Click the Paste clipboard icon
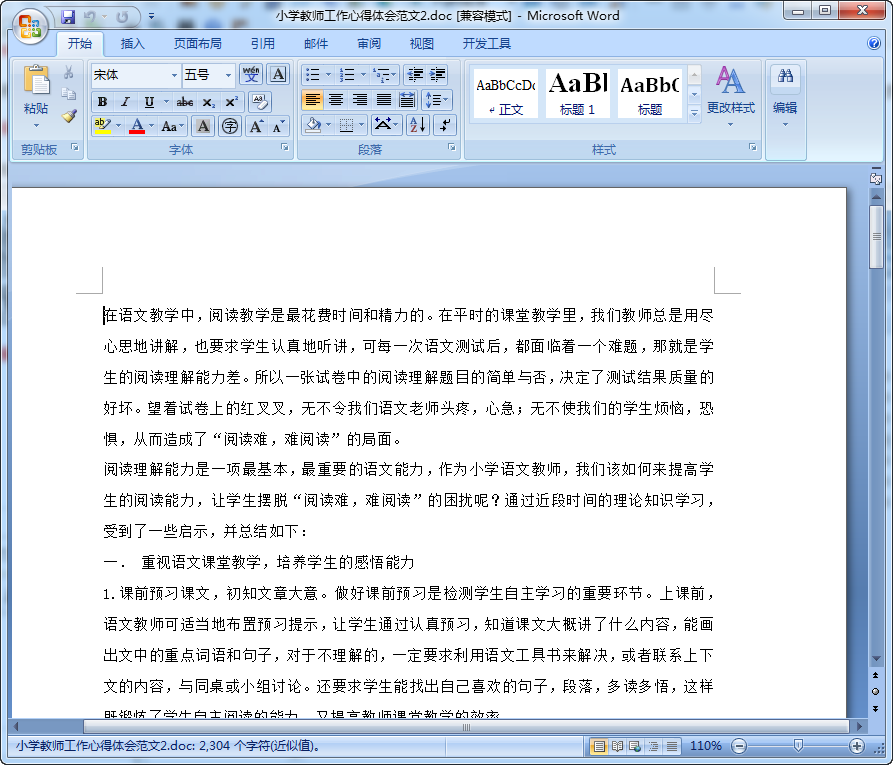The width and height of the screenshot is (893, 765). 36,80
